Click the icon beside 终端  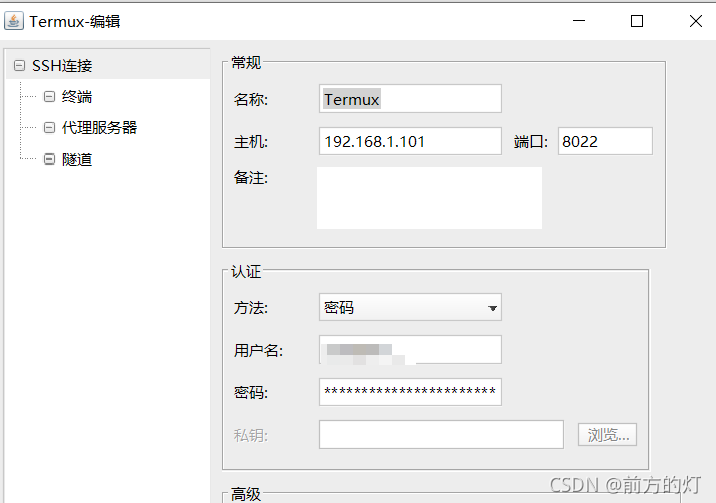click(49, 97)
